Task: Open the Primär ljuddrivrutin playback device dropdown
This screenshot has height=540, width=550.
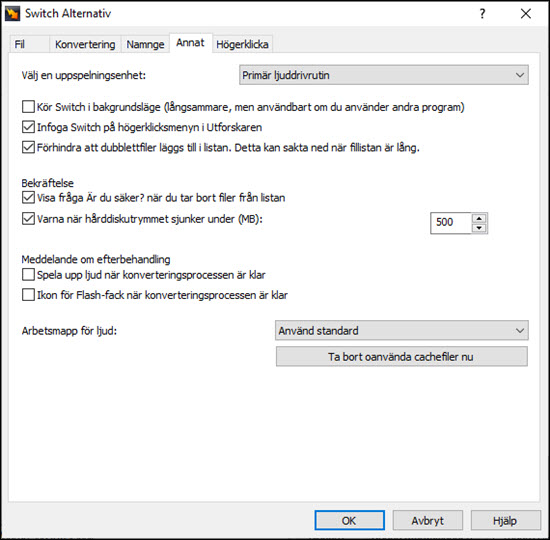Action: click(x=384, y=75)
